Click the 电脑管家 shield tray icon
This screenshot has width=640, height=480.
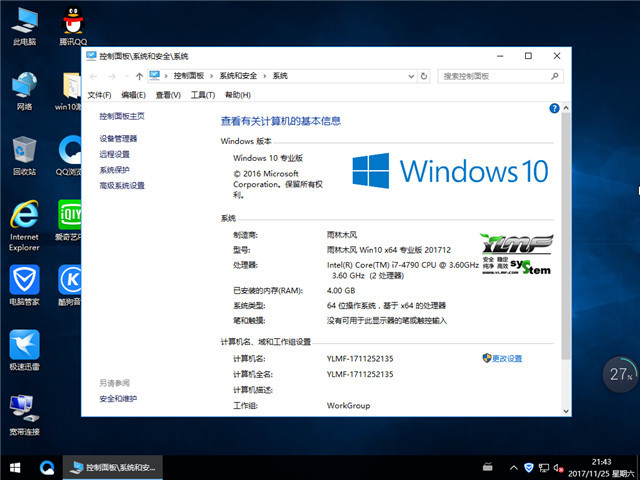click(529, 468)
